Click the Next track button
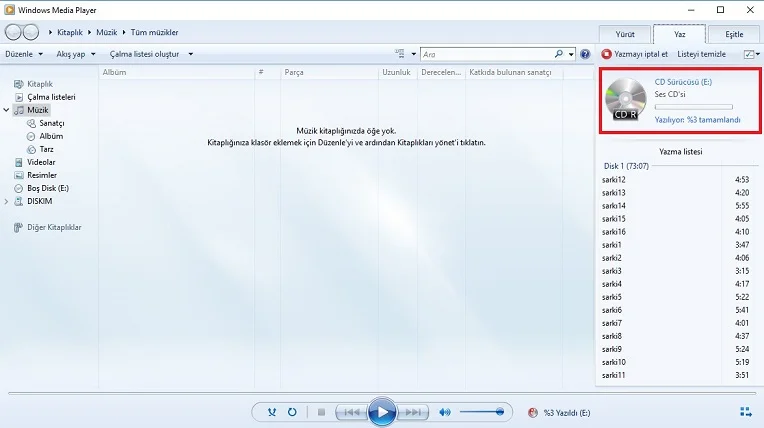764x428 pixels. tap(413, 412)
